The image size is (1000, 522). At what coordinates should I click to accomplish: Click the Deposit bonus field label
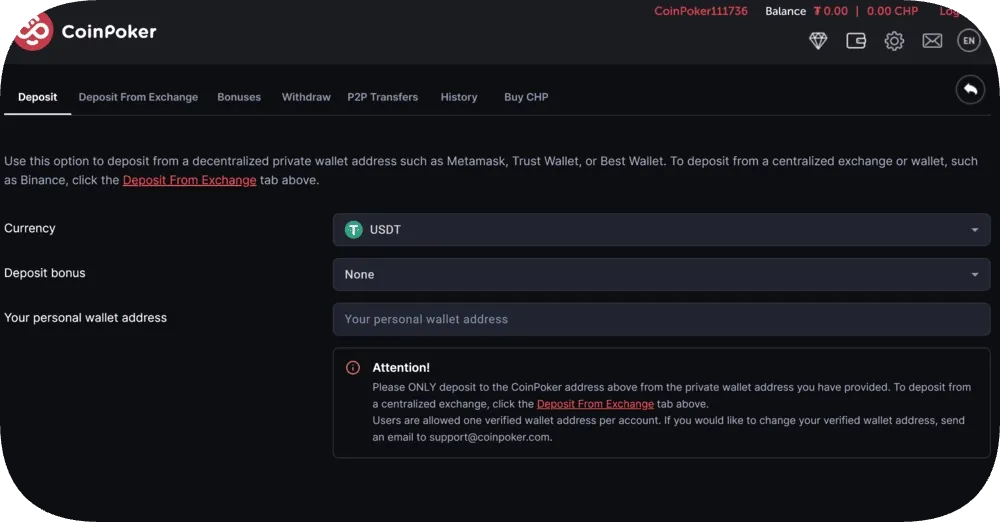45,272
